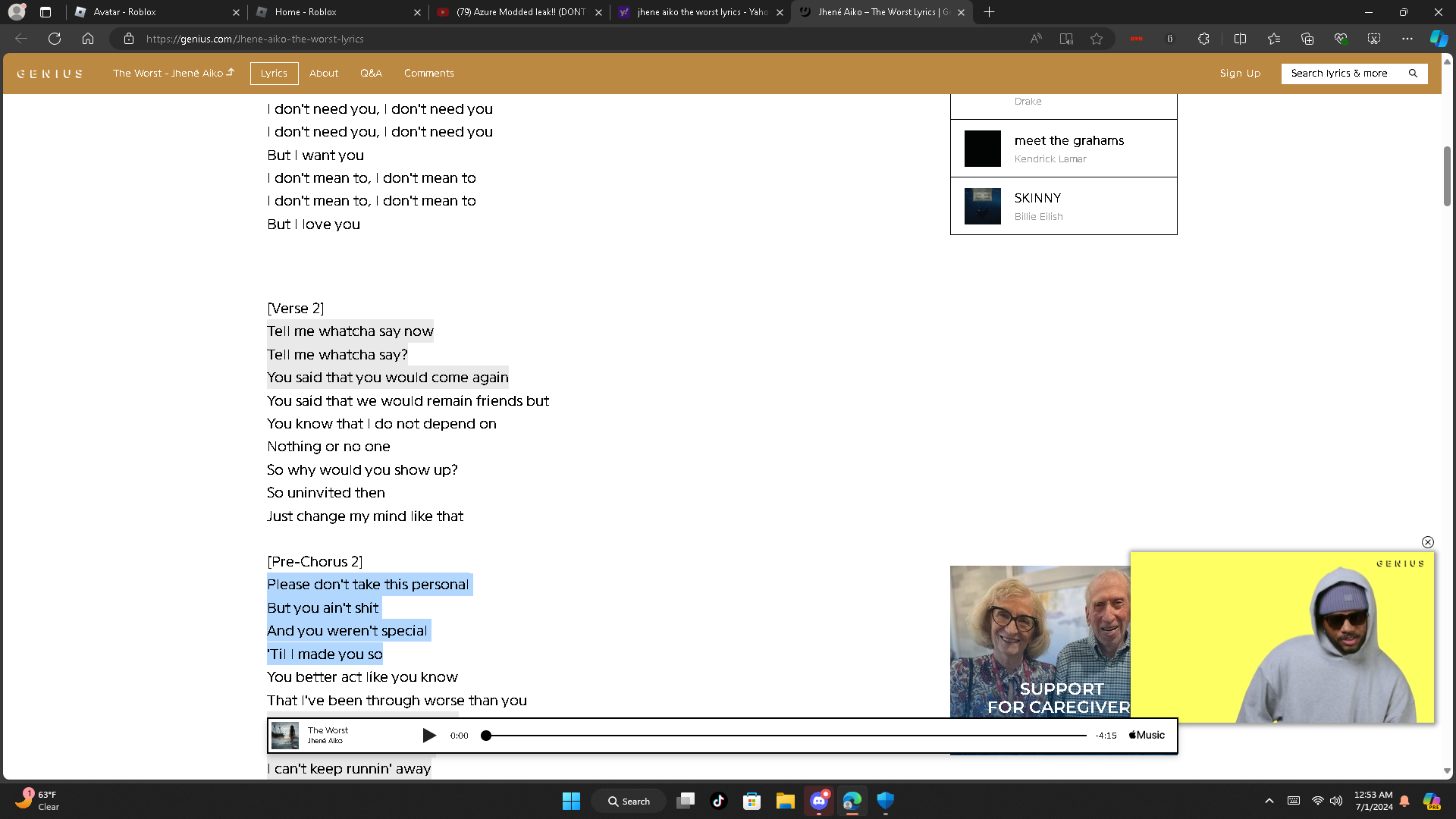Click The Worst - Jhené Aiko header link
This screenshot has height=819, width=1456.
[174, 74]
